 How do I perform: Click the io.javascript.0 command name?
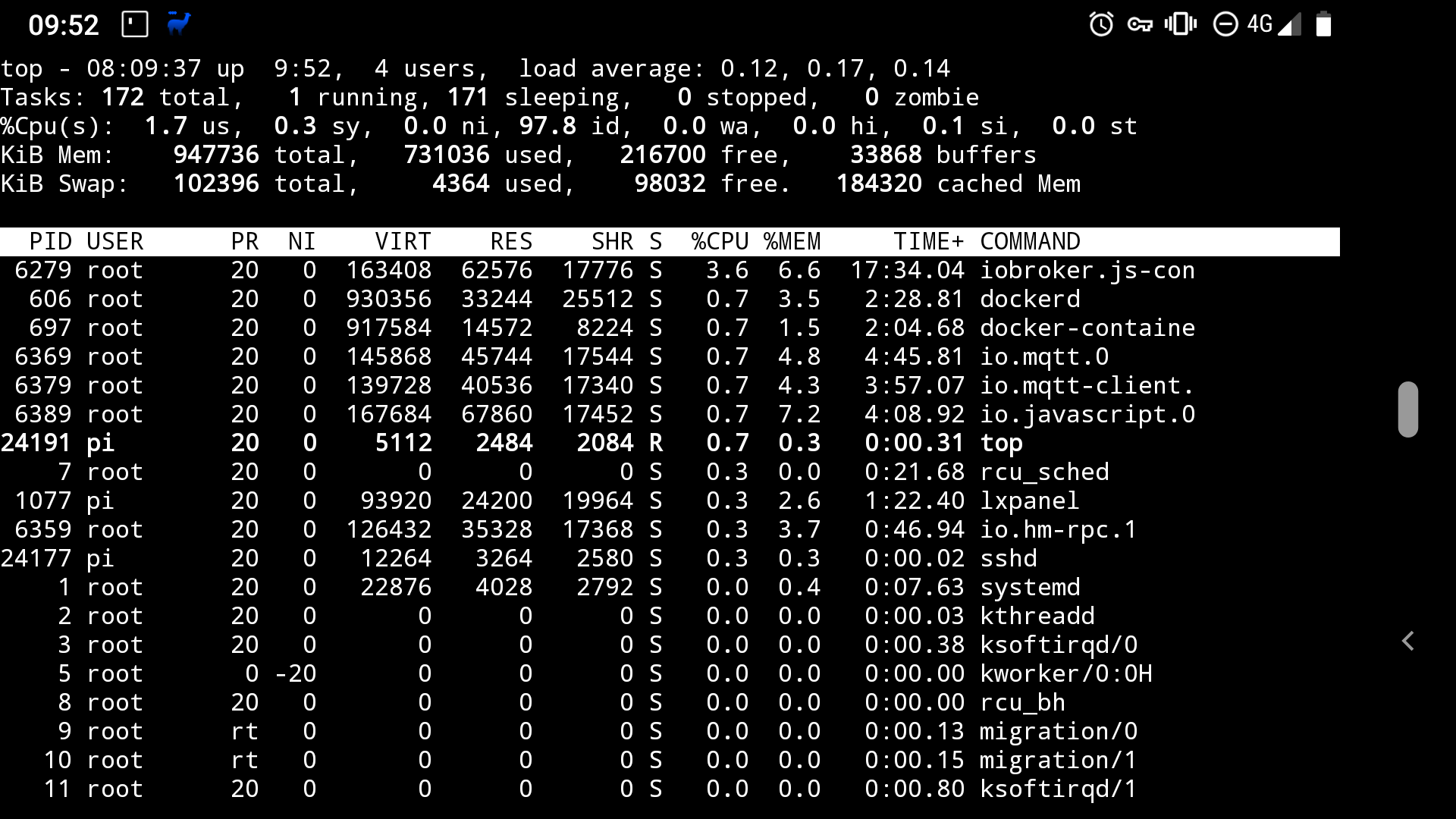click(x=1087, y=414)
